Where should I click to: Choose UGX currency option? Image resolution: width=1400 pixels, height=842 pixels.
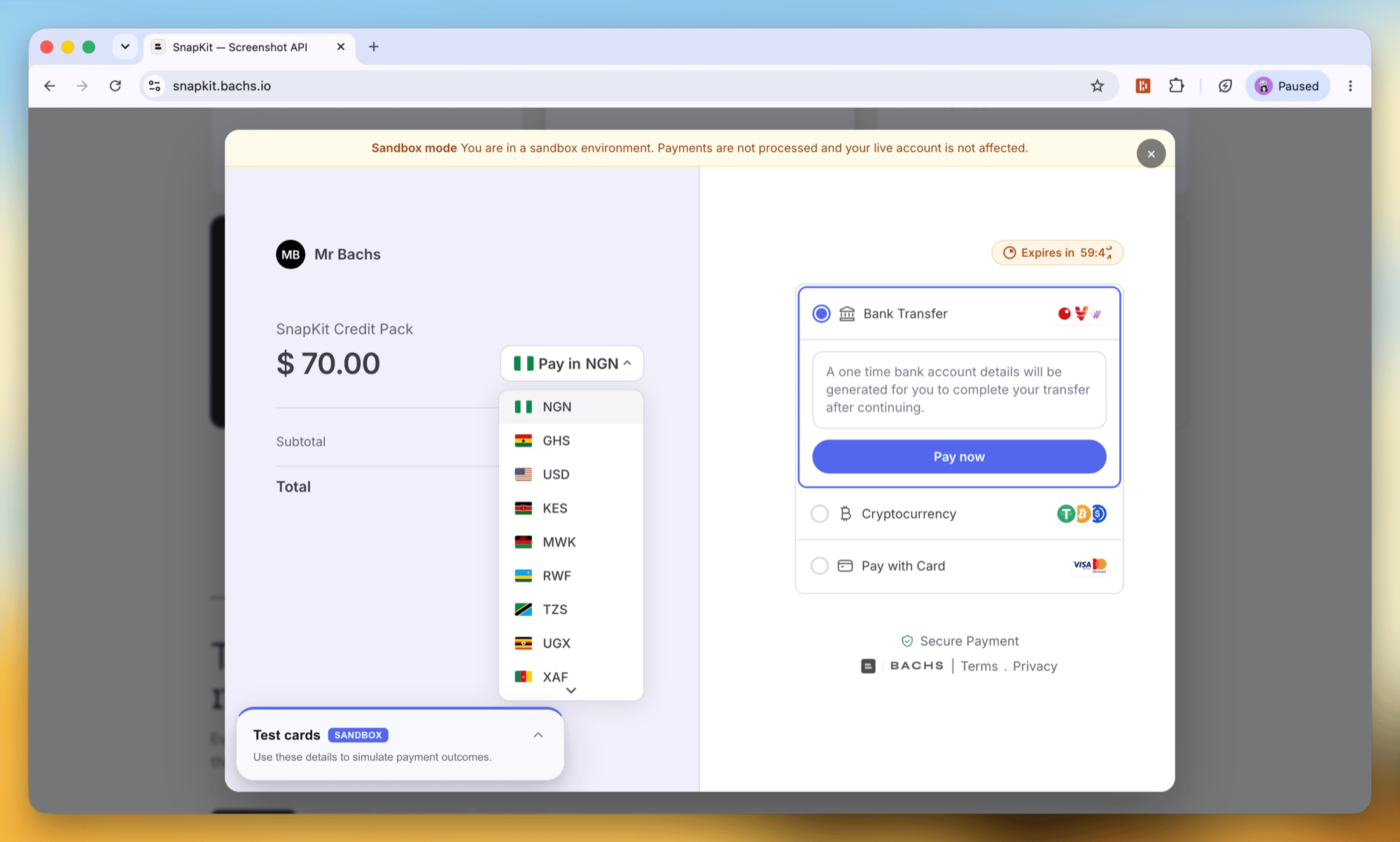(571, 643)
